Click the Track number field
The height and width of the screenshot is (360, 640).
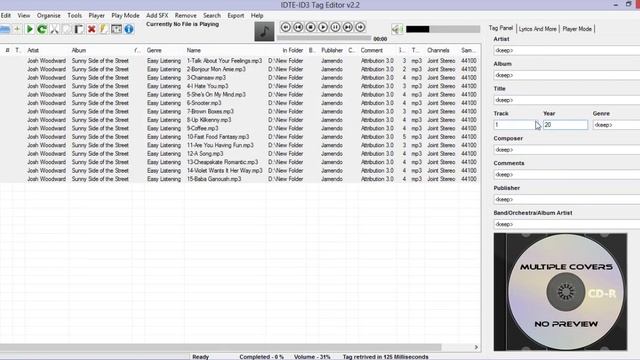[x=515, y=125]
